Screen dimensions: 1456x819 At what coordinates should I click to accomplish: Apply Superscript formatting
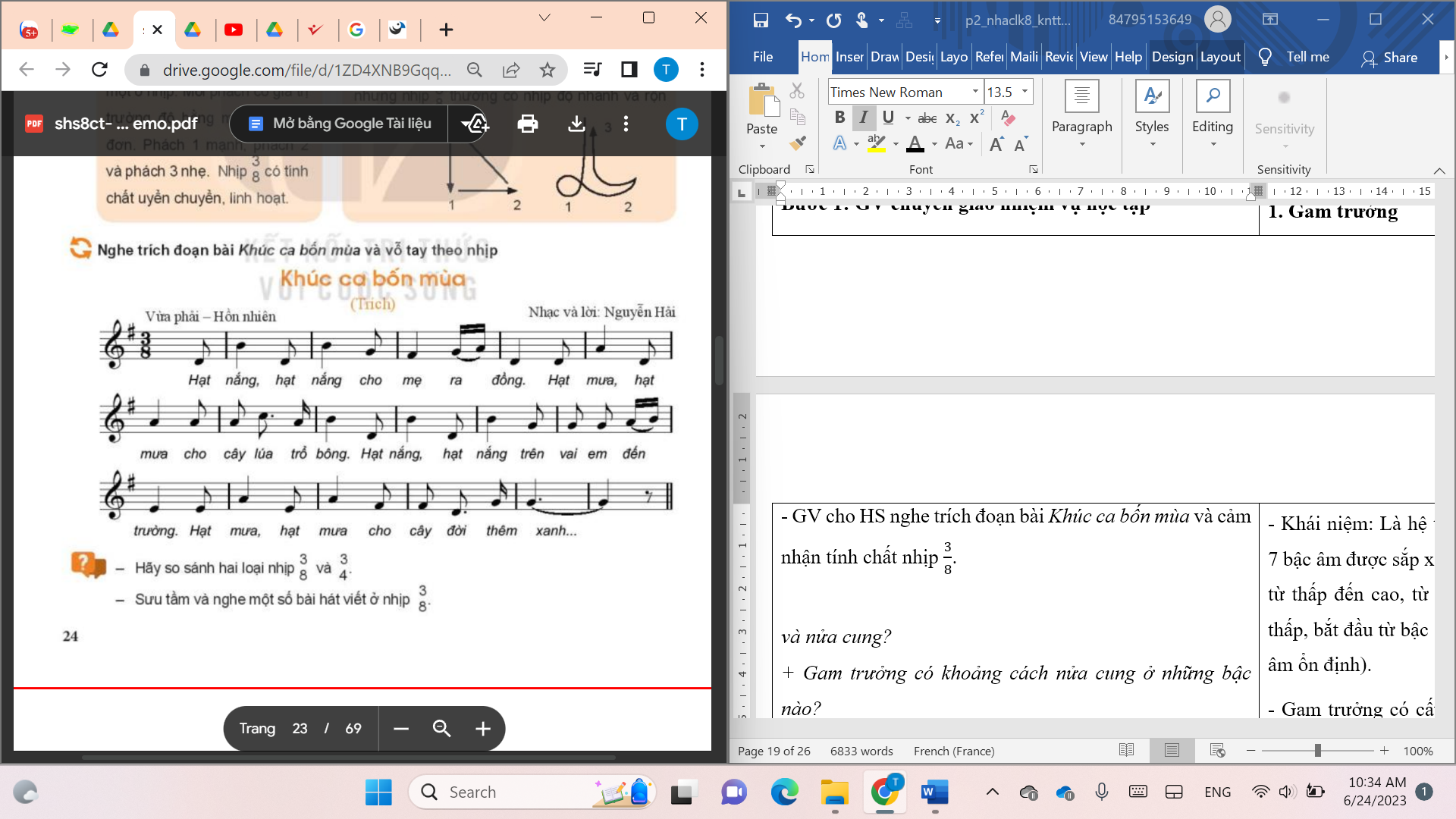(x=977, y=118)
